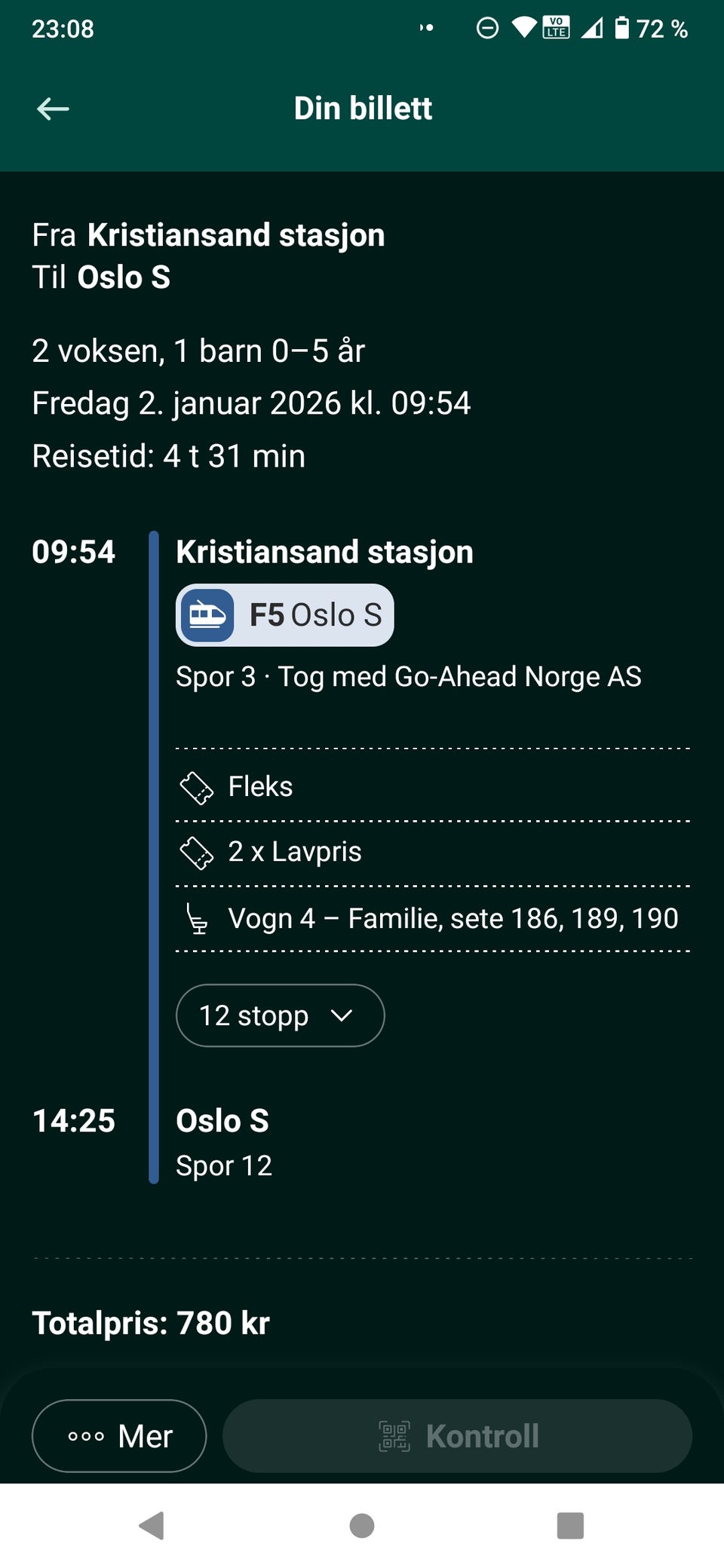Tap the chevron beside 12 stopp
The width and height of the screenshot is (724, 1568).
(342, 1016)
